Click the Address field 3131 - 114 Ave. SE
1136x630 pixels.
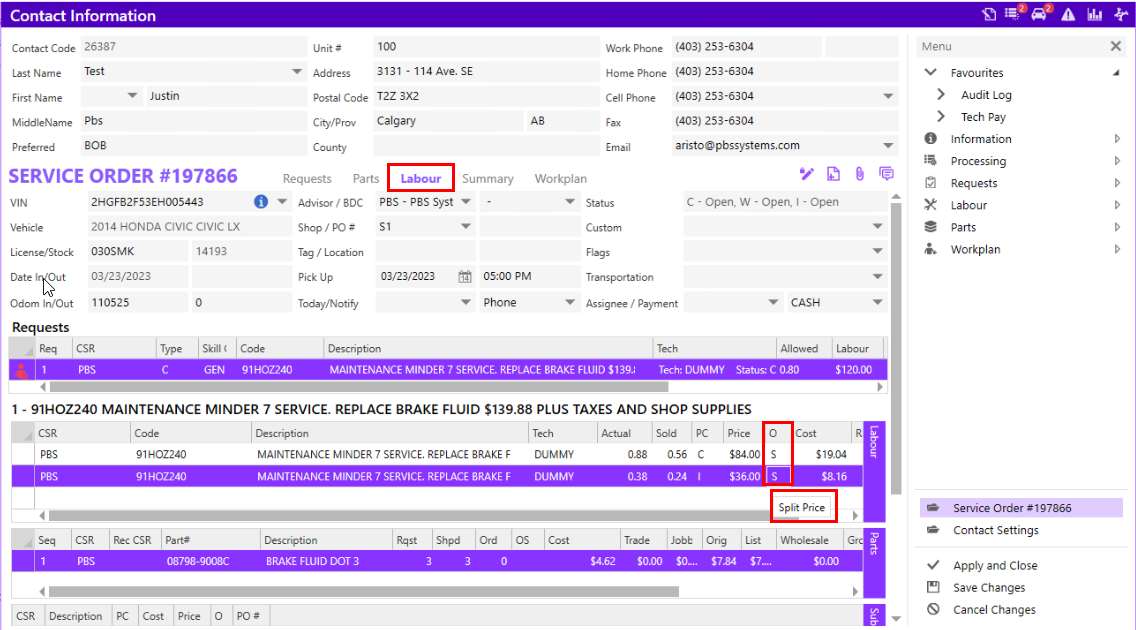[x=485, y=72]
